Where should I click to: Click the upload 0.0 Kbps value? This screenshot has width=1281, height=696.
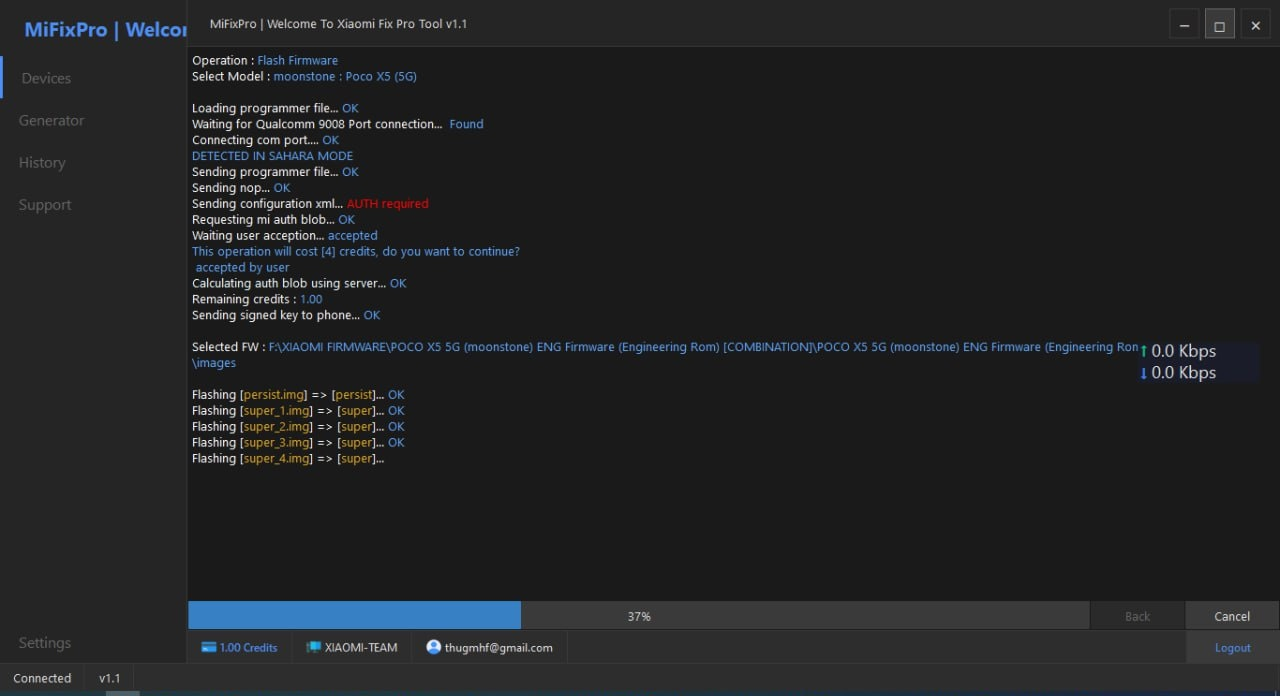(1184, 351)
